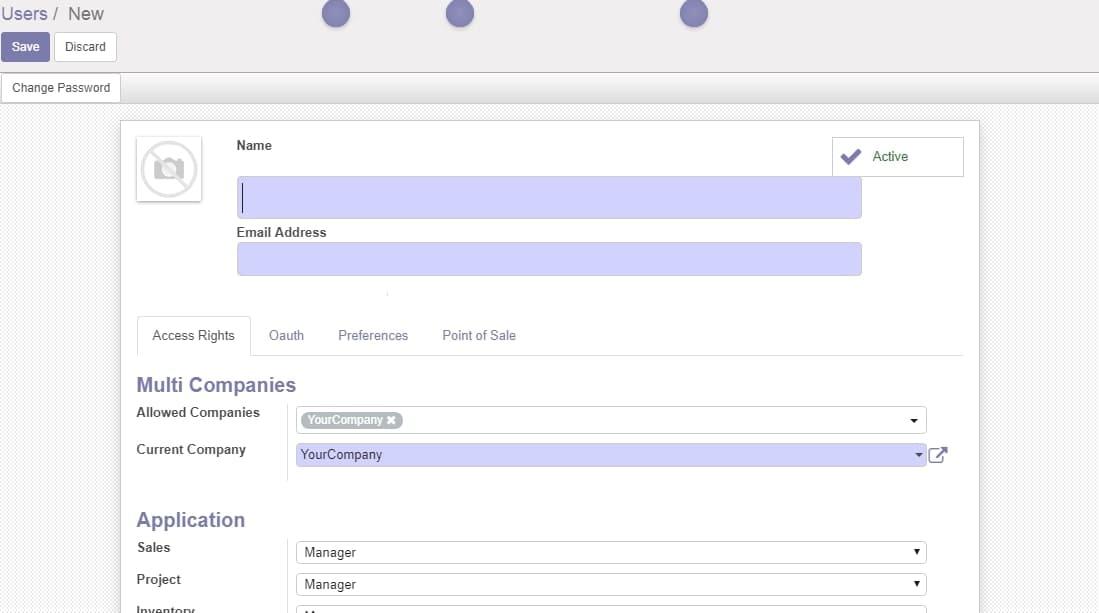1099x613 pixels.
Task: Remove the YourCompany tag
Action: coord(391,420)
